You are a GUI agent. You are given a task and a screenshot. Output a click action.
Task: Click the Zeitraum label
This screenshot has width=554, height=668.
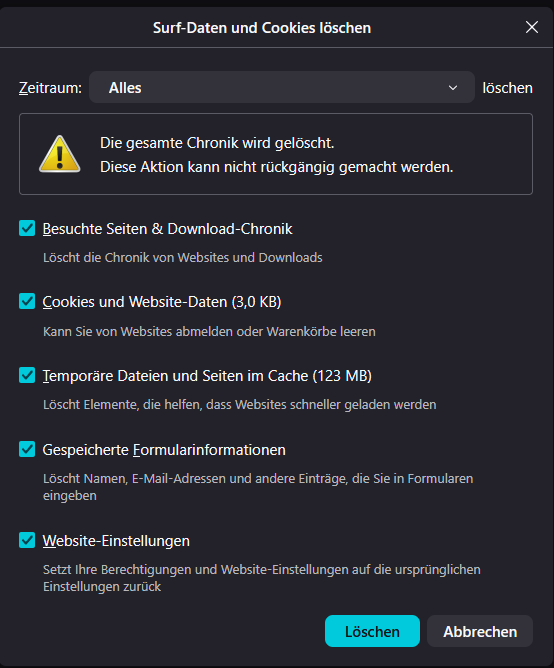50,88
